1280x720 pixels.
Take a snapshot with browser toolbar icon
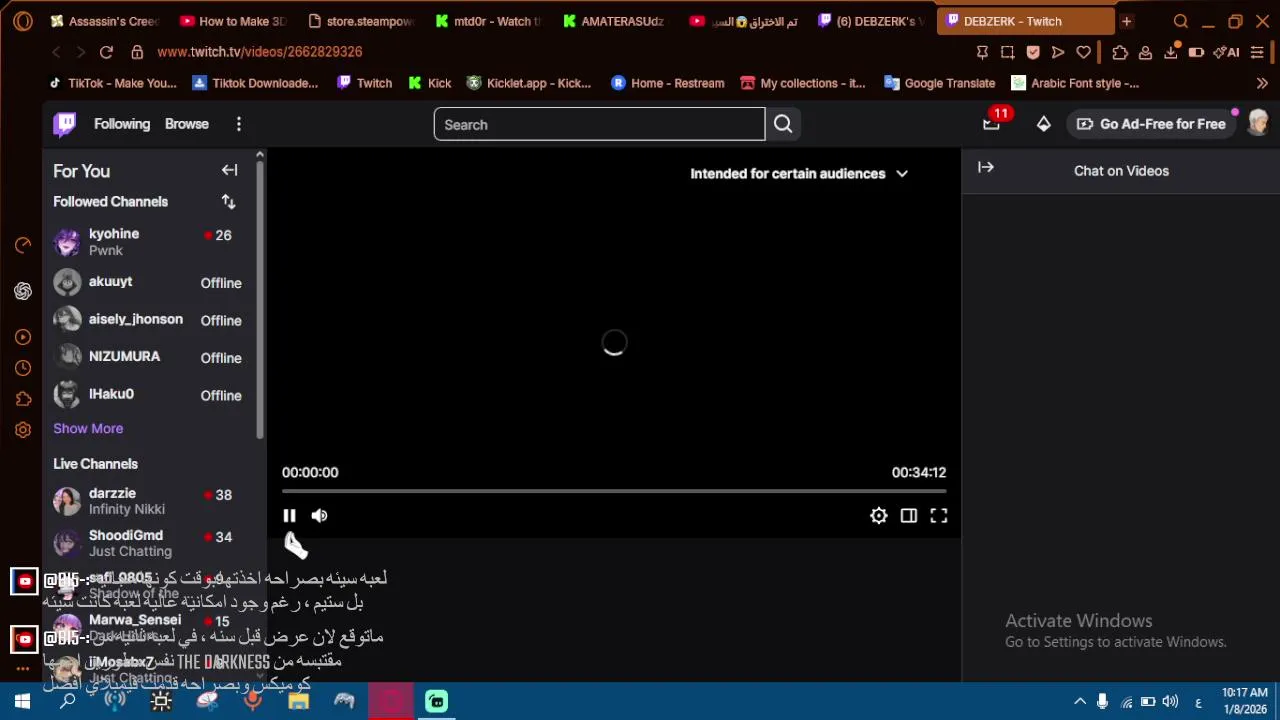[x=1007, y=52]
